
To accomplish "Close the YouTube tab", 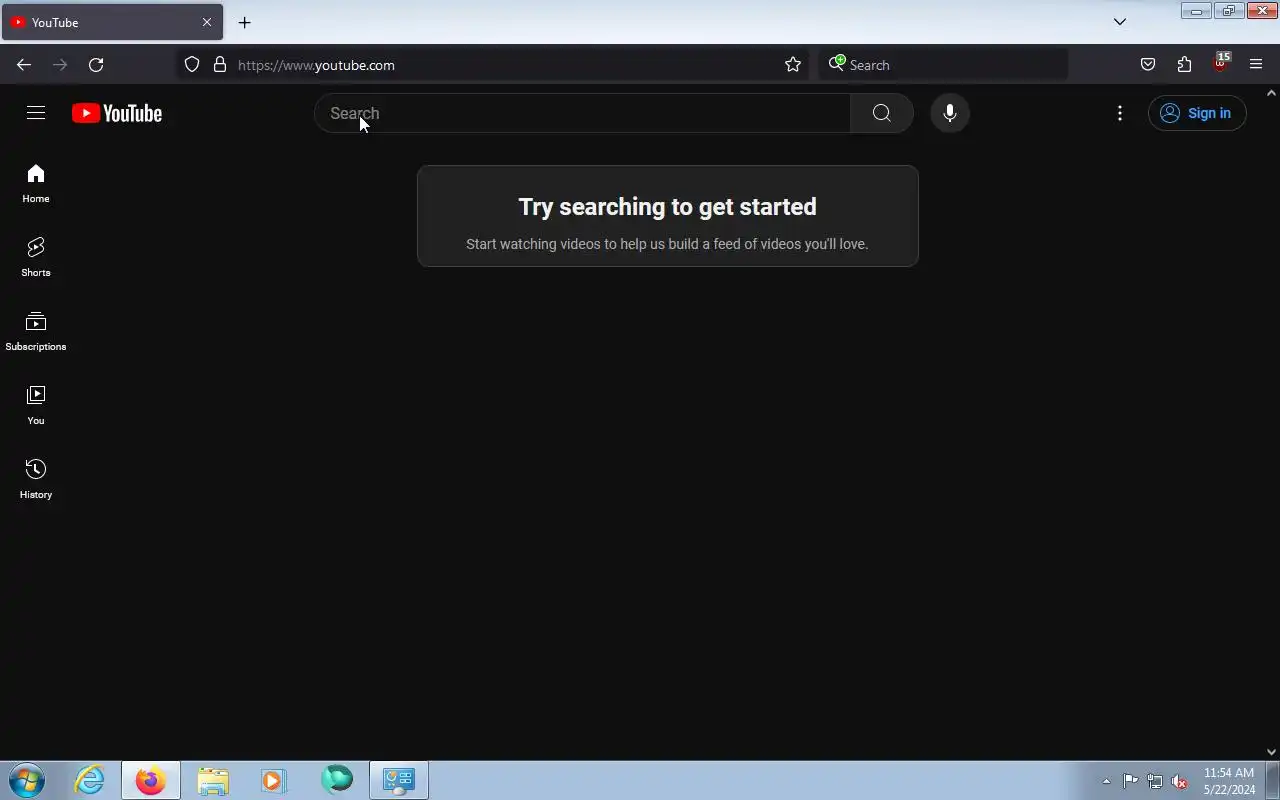I will (207, 22).
